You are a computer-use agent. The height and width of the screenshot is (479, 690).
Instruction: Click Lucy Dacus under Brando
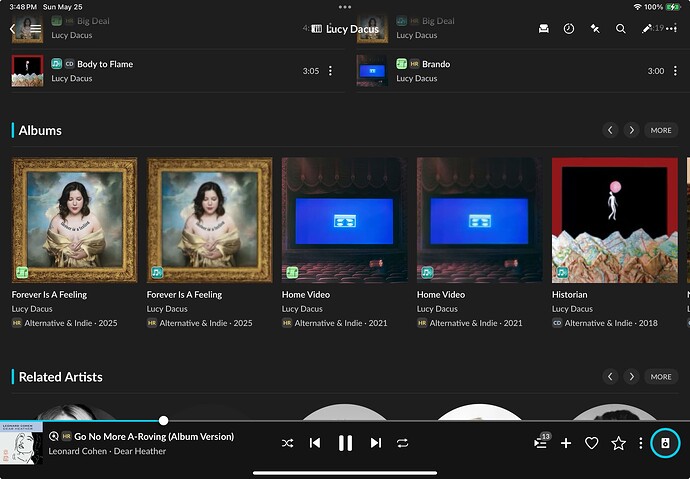click(x=417, y=78)
